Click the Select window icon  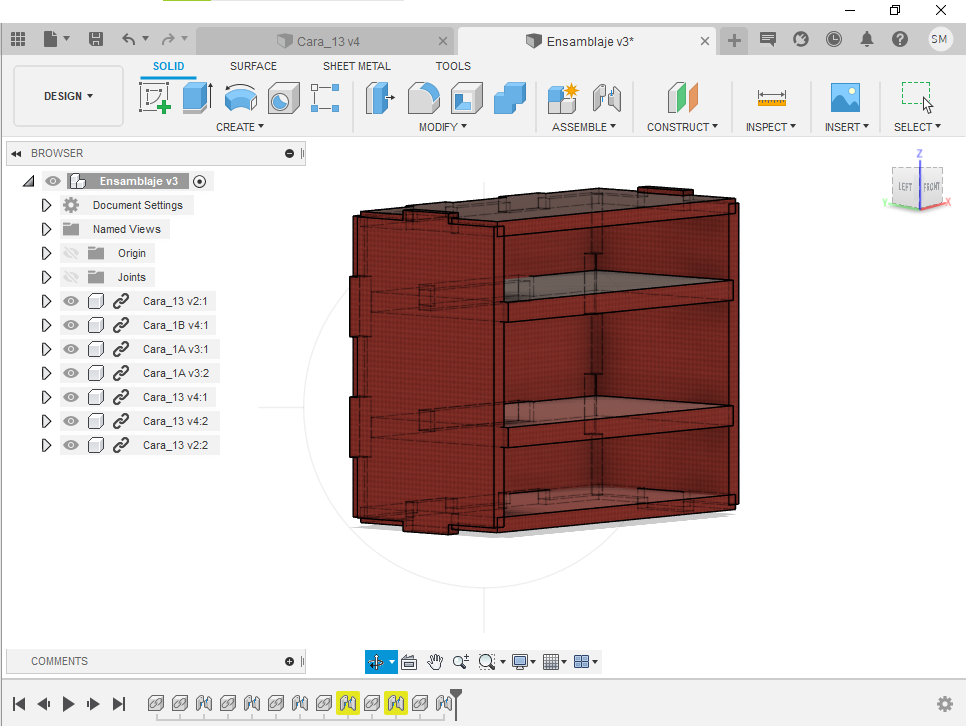click(917, 97)
